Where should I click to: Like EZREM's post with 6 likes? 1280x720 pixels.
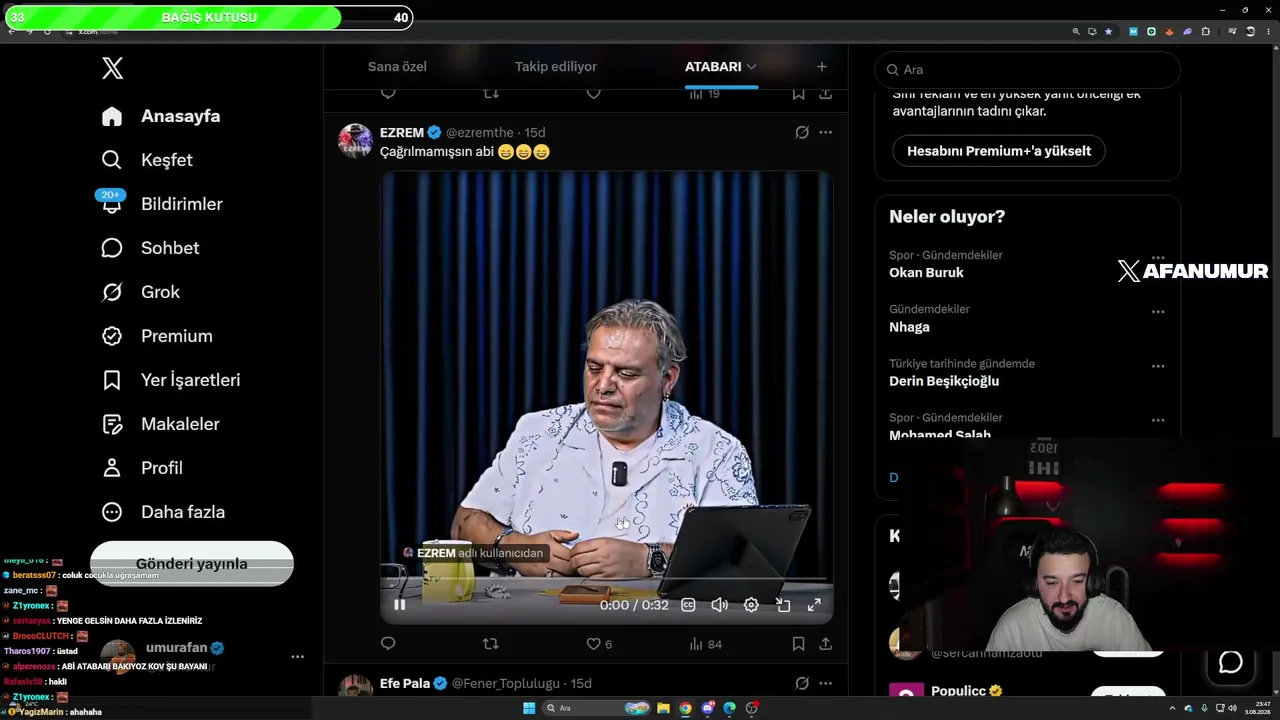coord(599,644)
